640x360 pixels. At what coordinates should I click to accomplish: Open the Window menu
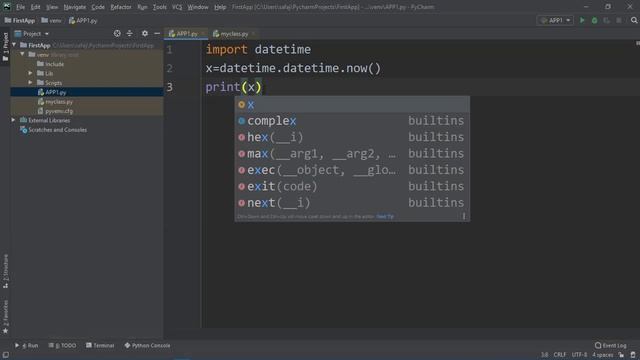tap(198, 7)
